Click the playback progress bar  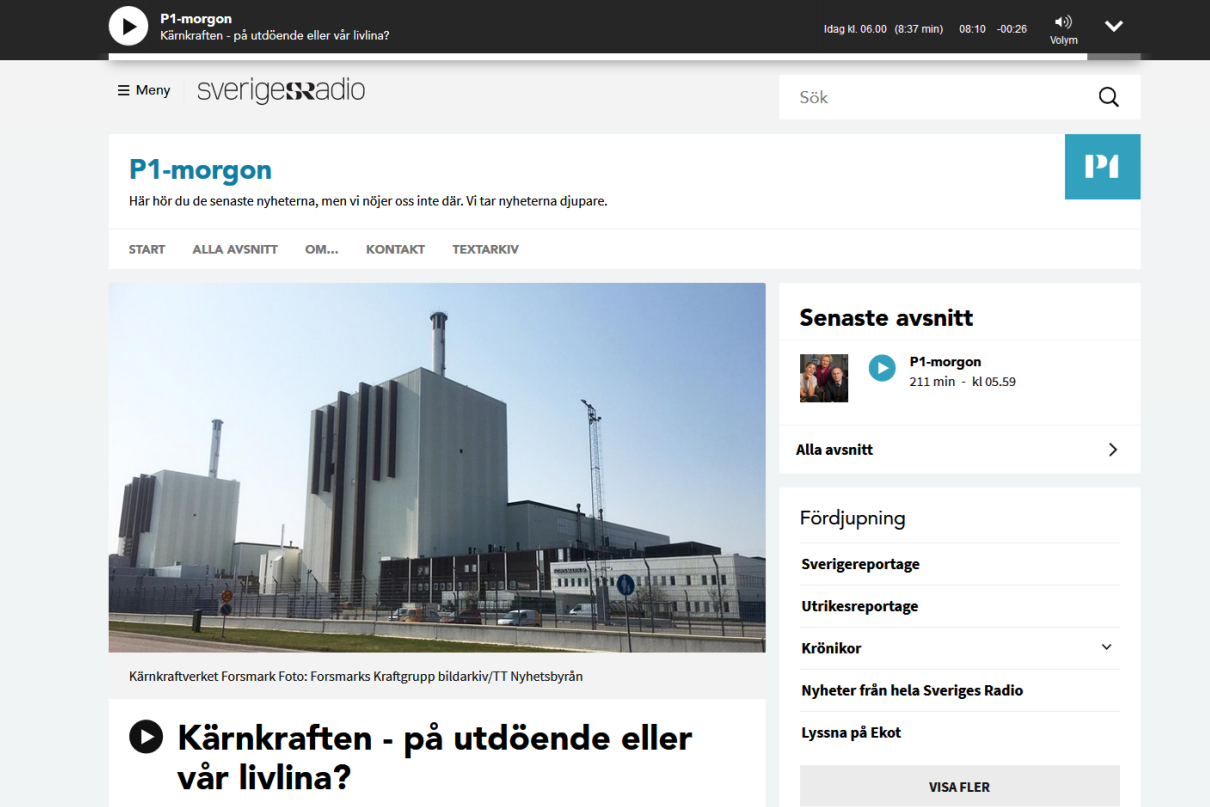click(x=600, y=57)
